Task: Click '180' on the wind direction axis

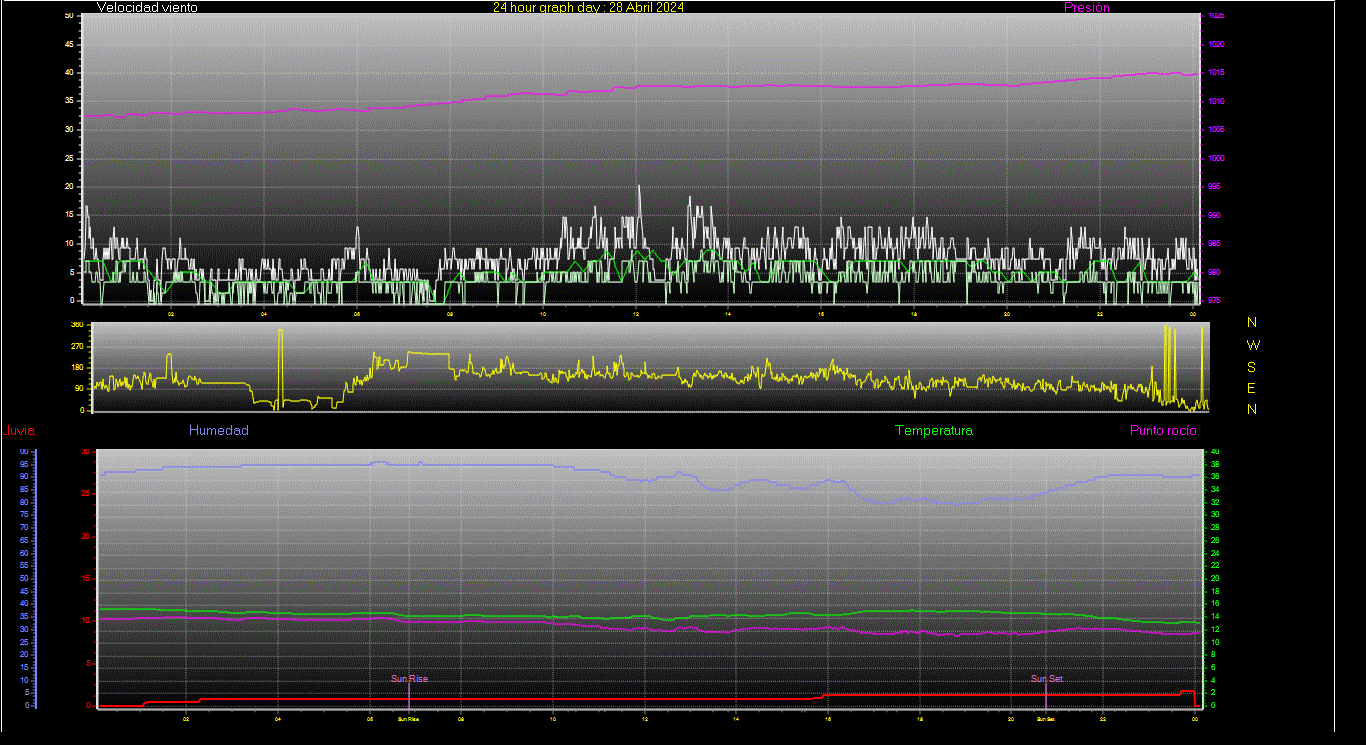Action: coord(77,368)
